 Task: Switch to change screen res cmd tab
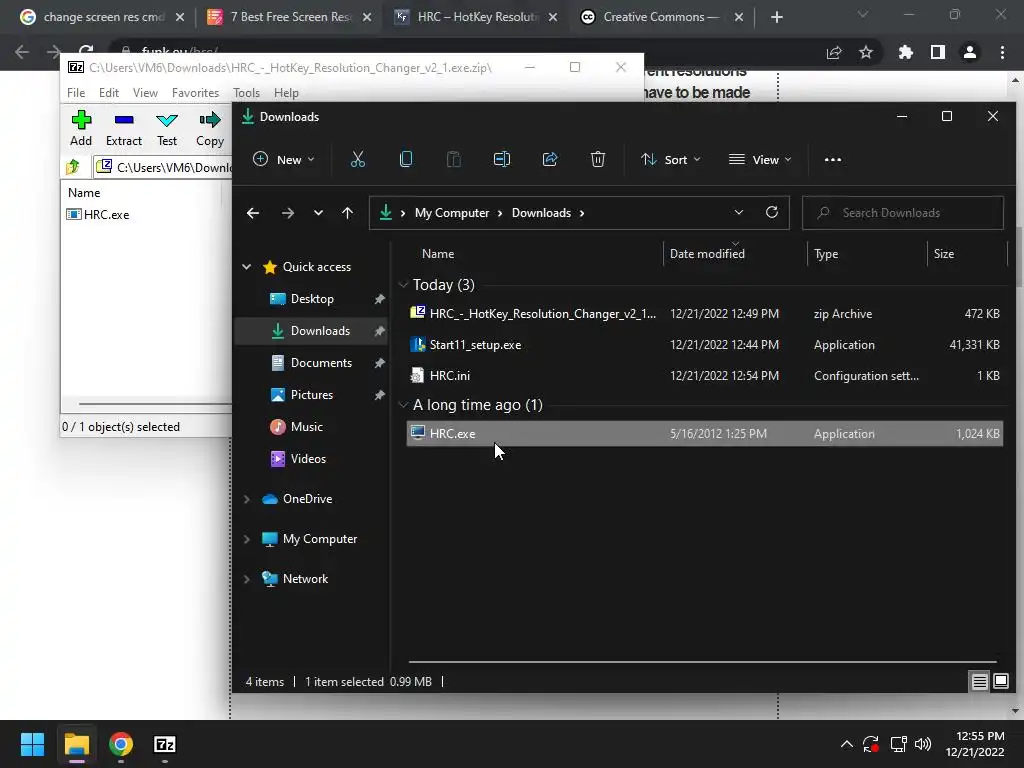103,17
